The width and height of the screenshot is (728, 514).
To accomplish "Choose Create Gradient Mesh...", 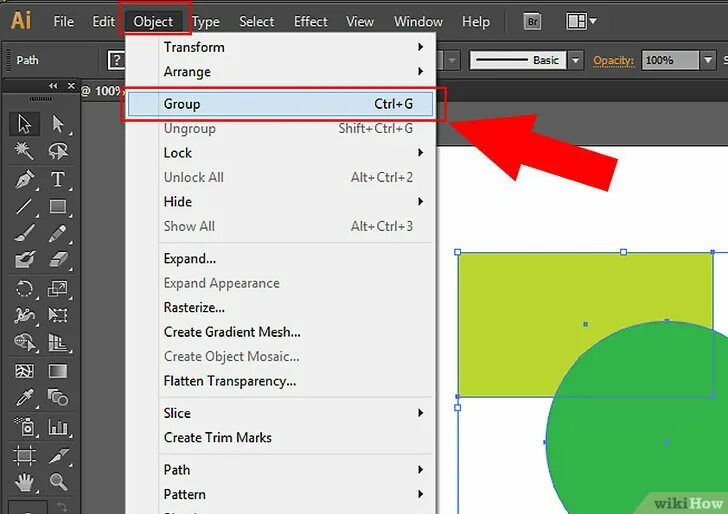I will (x=280, y=332).
